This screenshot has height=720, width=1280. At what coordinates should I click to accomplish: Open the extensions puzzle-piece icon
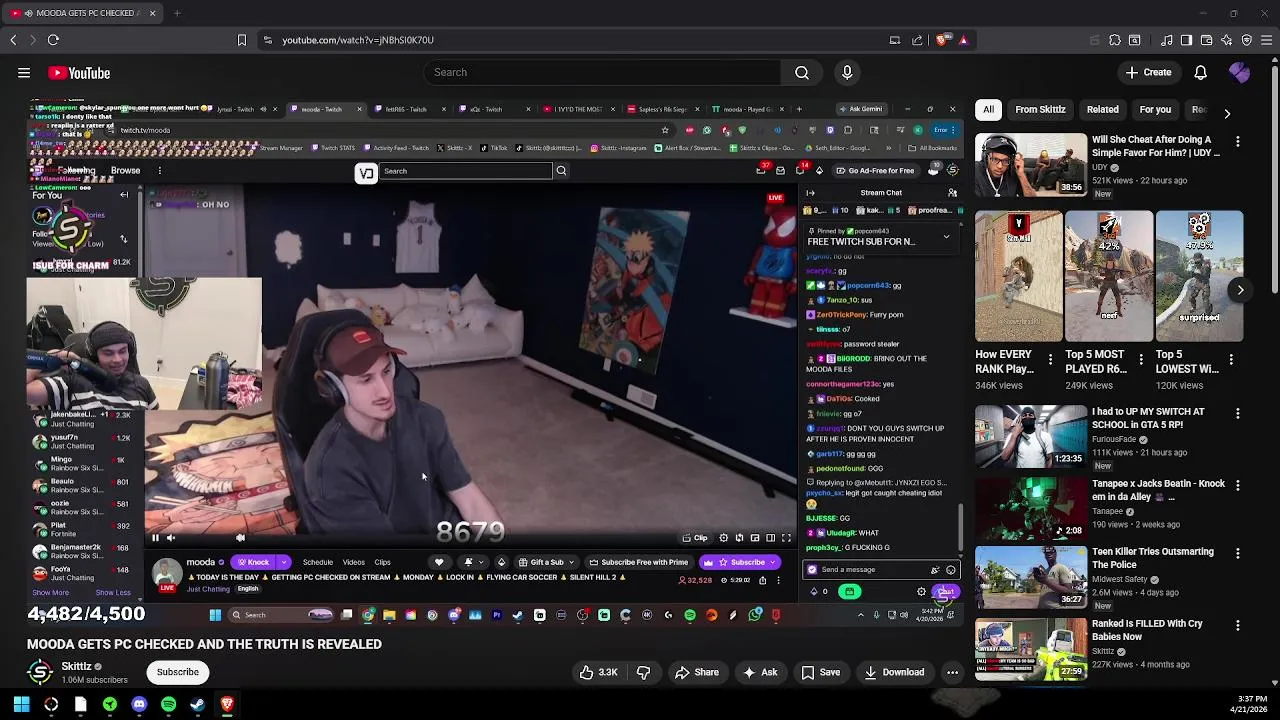[1114, 40]
